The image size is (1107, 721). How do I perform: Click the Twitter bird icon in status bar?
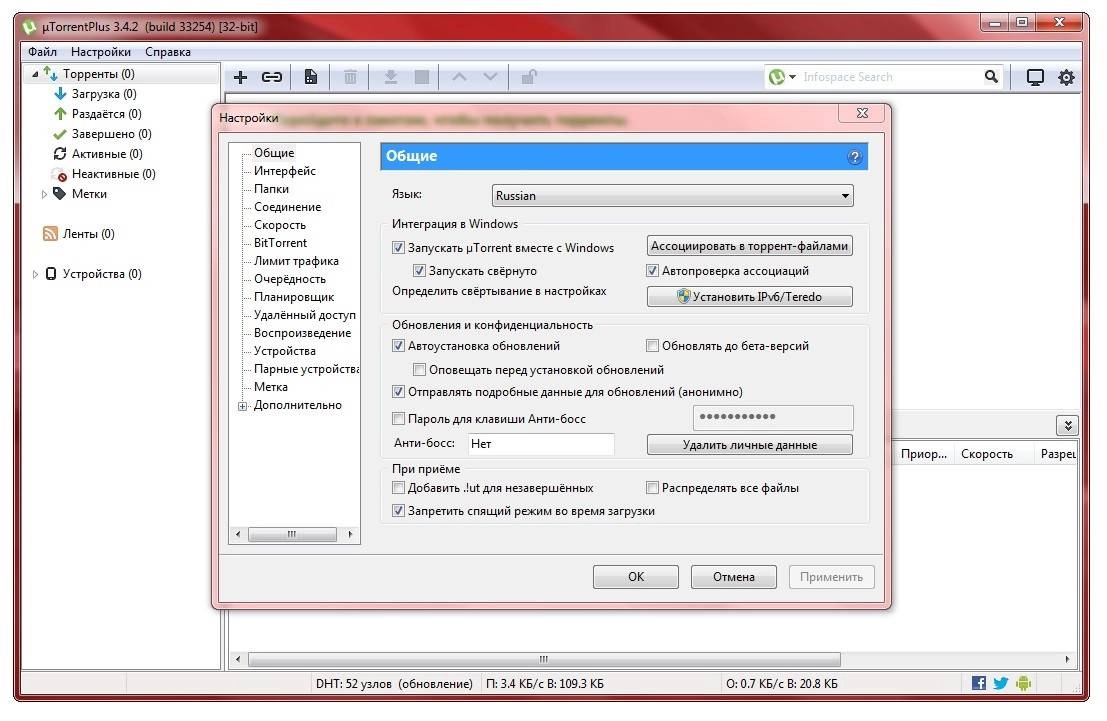tap(1000, 683)
